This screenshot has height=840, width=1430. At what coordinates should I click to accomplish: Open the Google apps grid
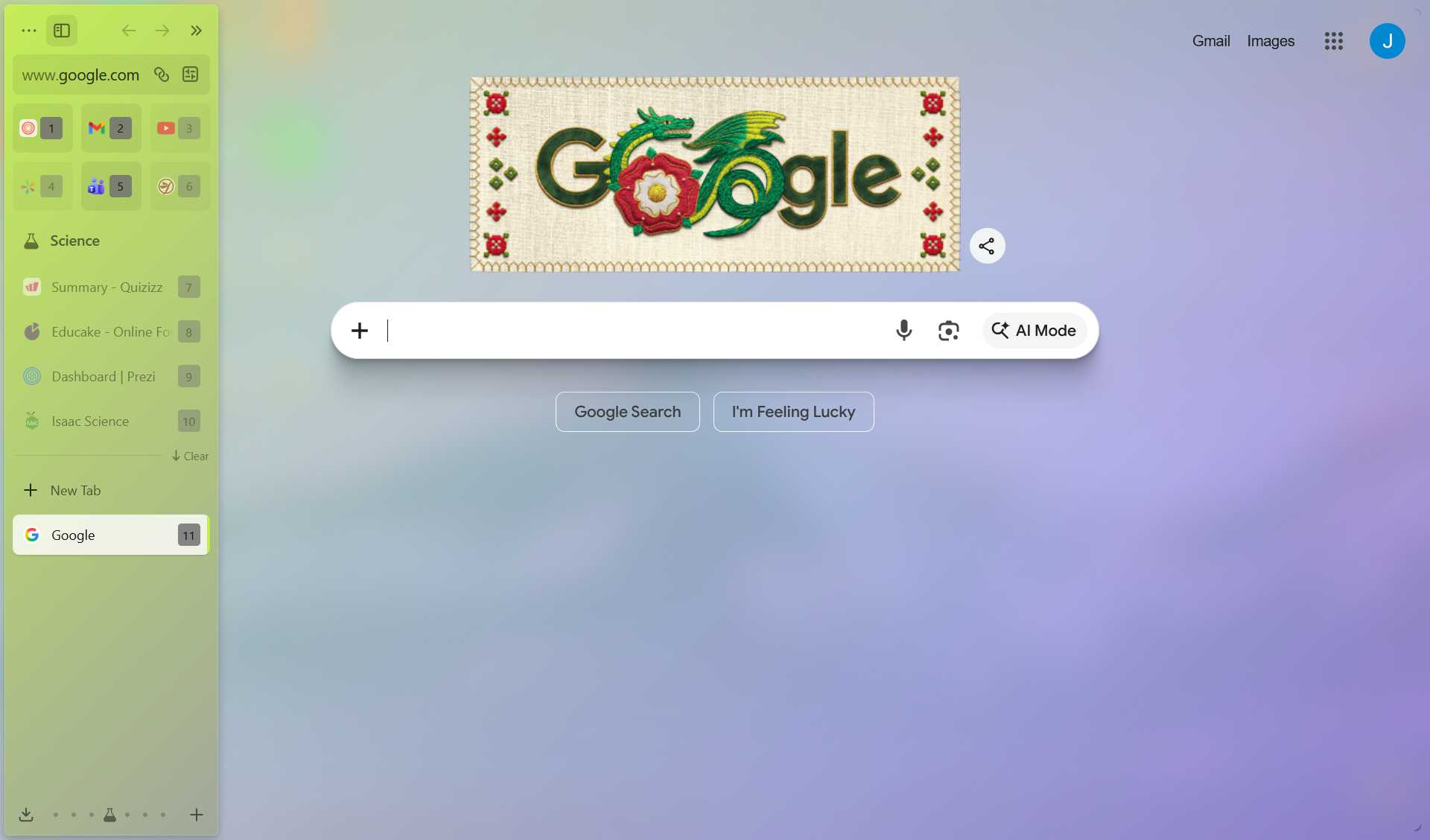[x=1333, y=41]
